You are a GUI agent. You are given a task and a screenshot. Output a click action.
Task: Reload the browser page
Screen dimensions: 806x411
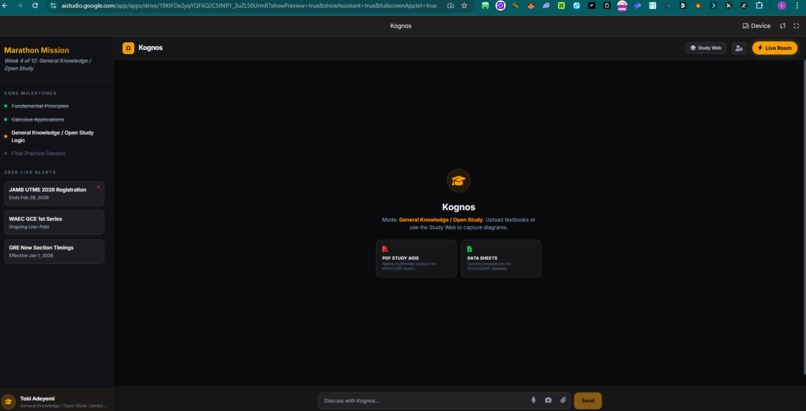pos(35,6)
